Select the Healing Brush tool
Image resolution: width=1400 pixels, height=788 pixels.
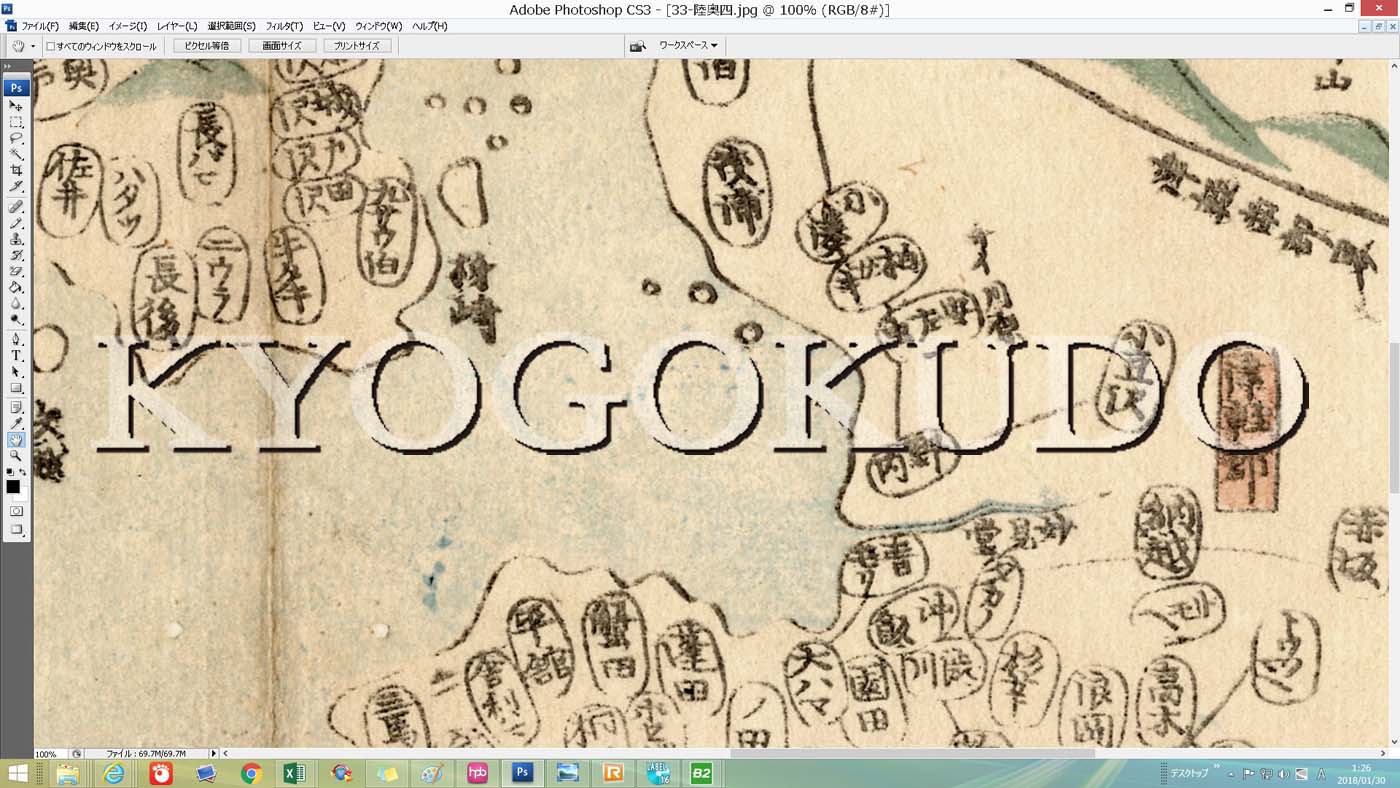click(16, 207)
